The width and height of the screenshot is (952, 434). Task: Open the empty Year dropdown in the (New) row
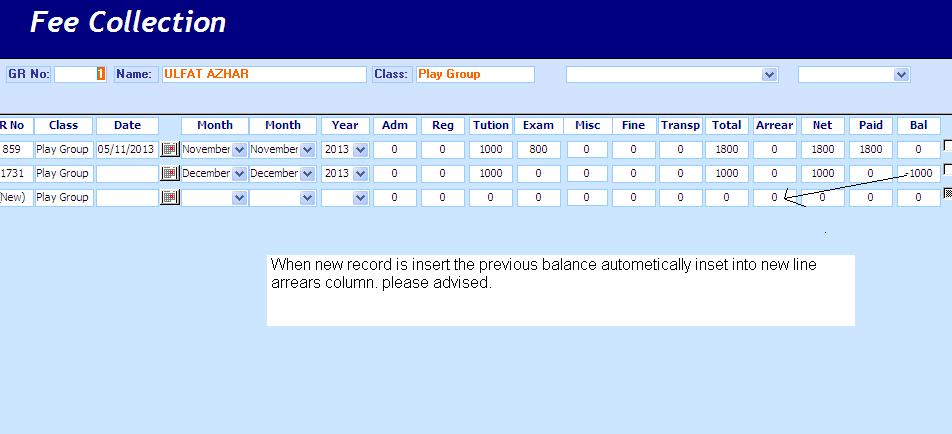click(361, 198)
